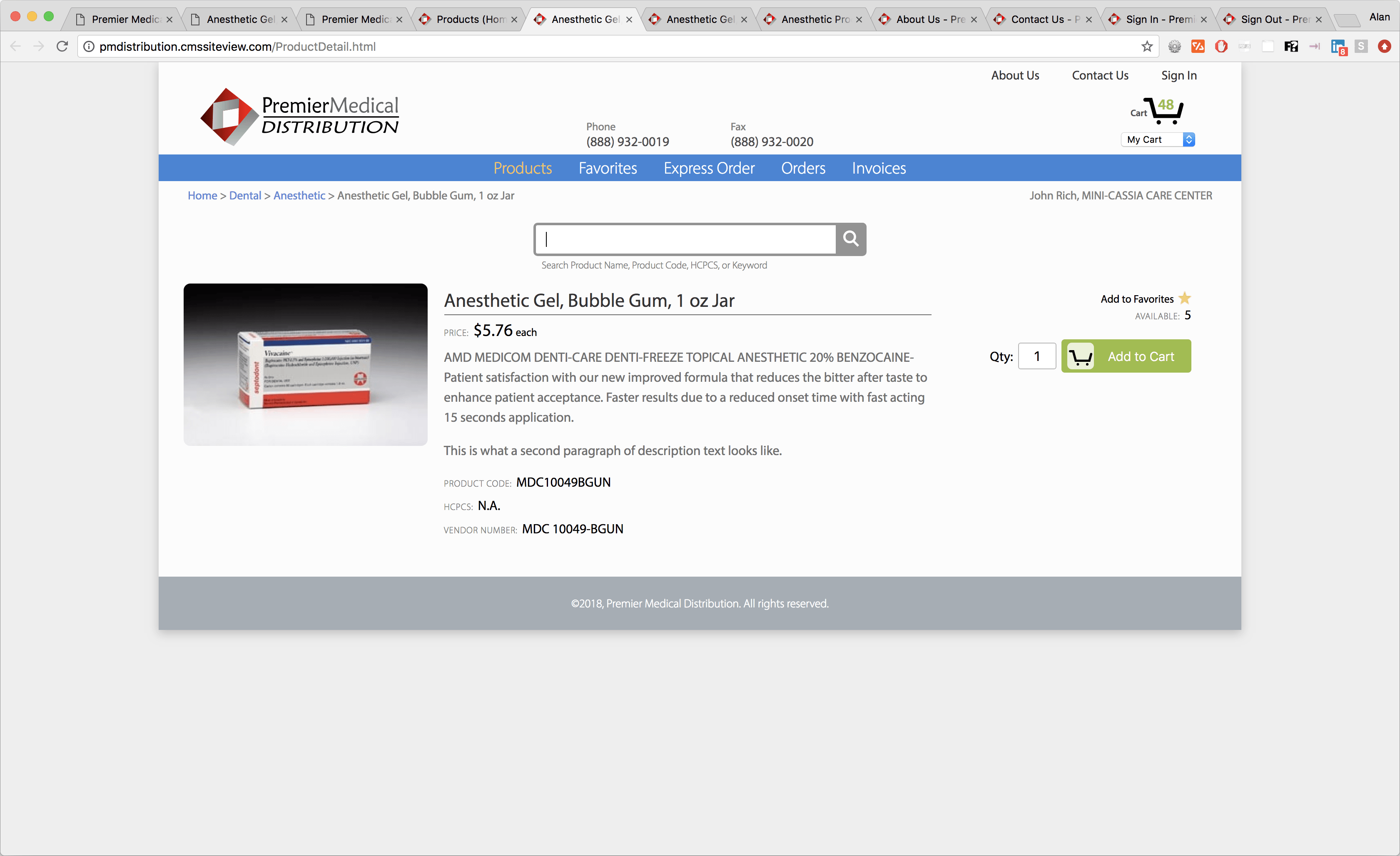
Task: Open the Contact Us link at top
Action: 1099,75
